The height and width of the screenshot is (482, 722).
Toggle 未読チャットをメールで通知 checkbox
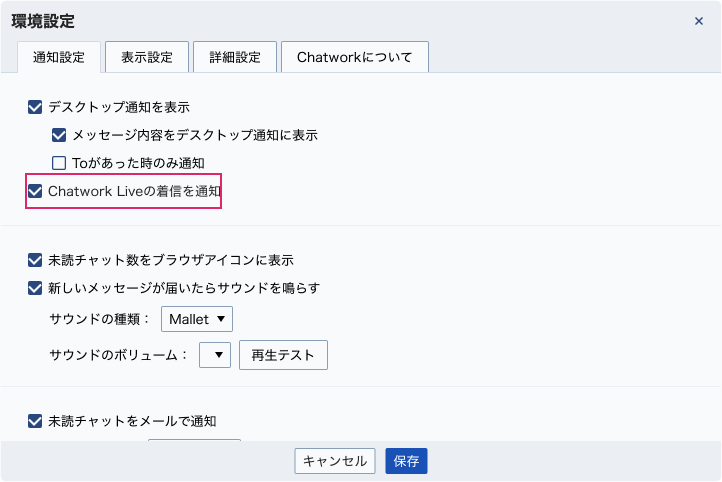tap(35, 421)
